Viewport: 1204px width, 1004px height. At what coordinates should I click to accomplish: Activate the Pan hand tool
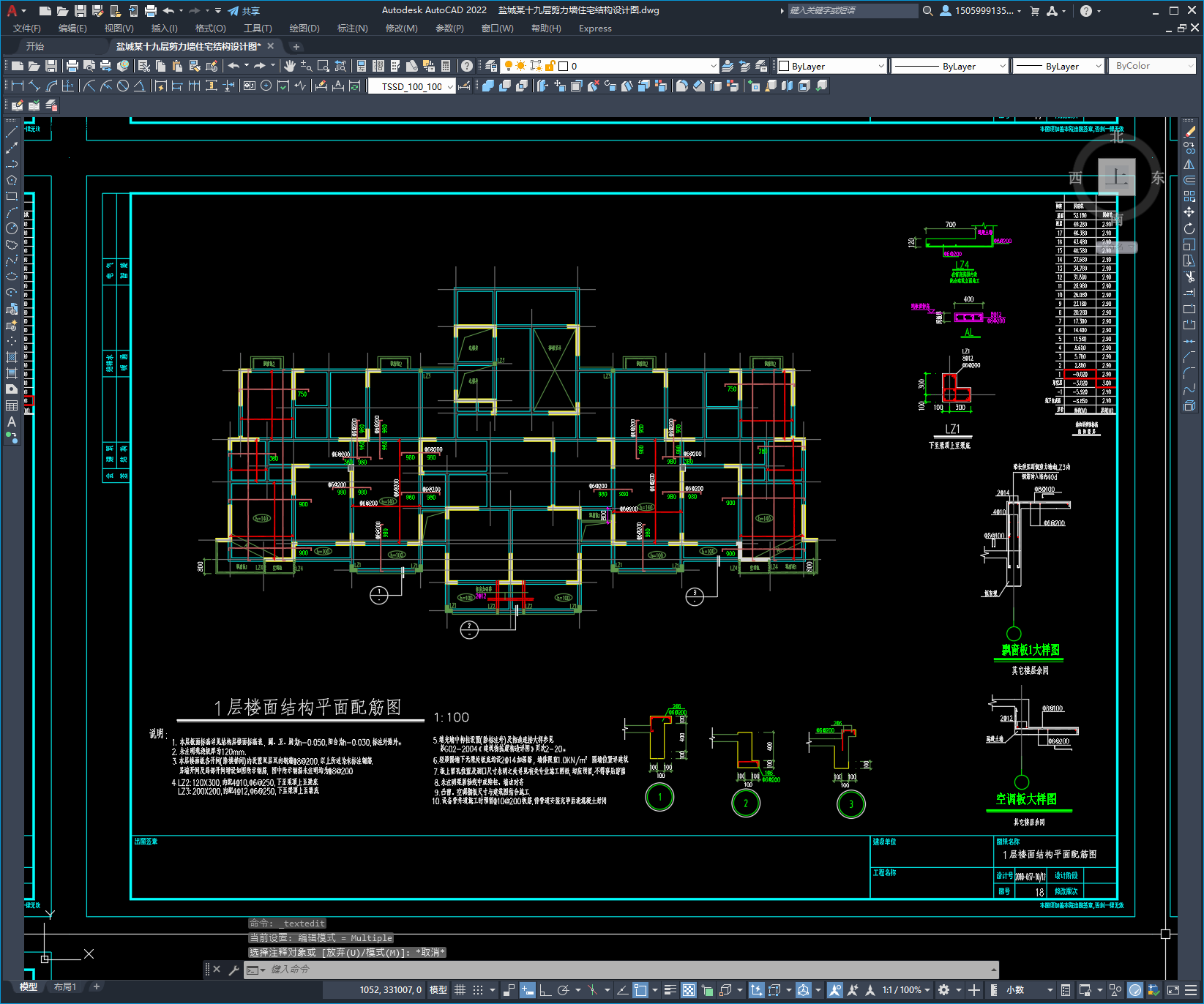pos(290,66)
